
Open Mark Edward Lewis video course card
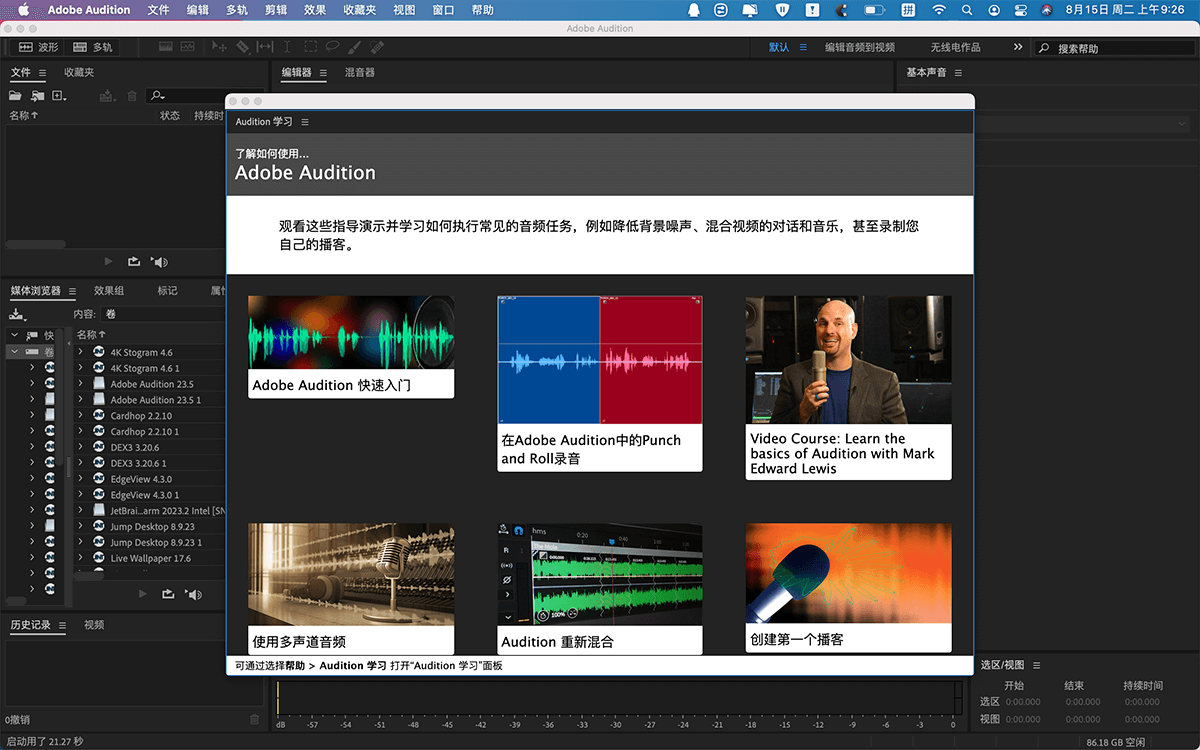click(x=848, y=388)
